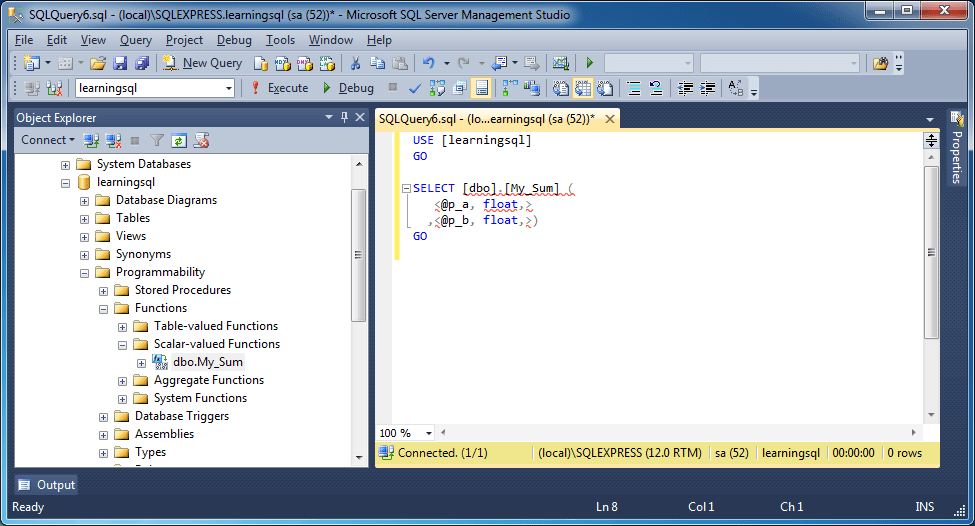Refresh Object Explorer with the refresh icon
The image size is (975, 526).
178,141
